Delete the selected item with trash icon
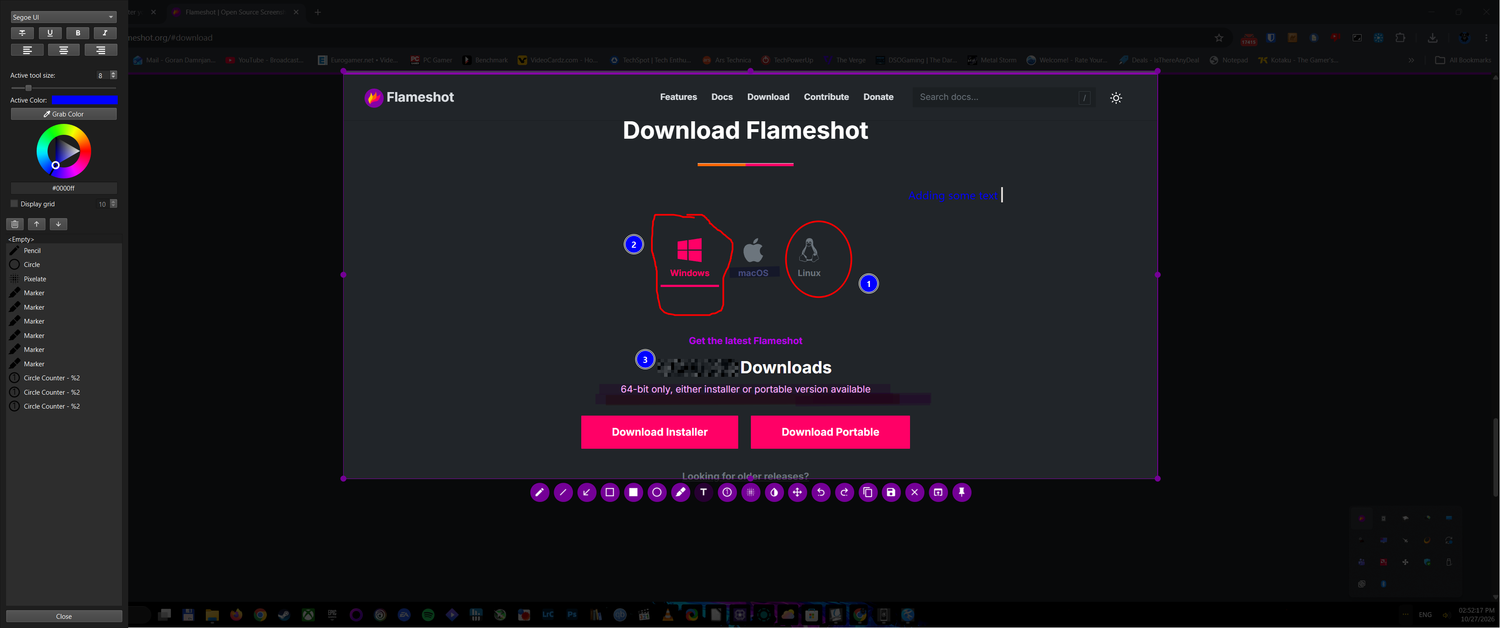The width and height of the screenshot is (1500, 628). [15, 224]
